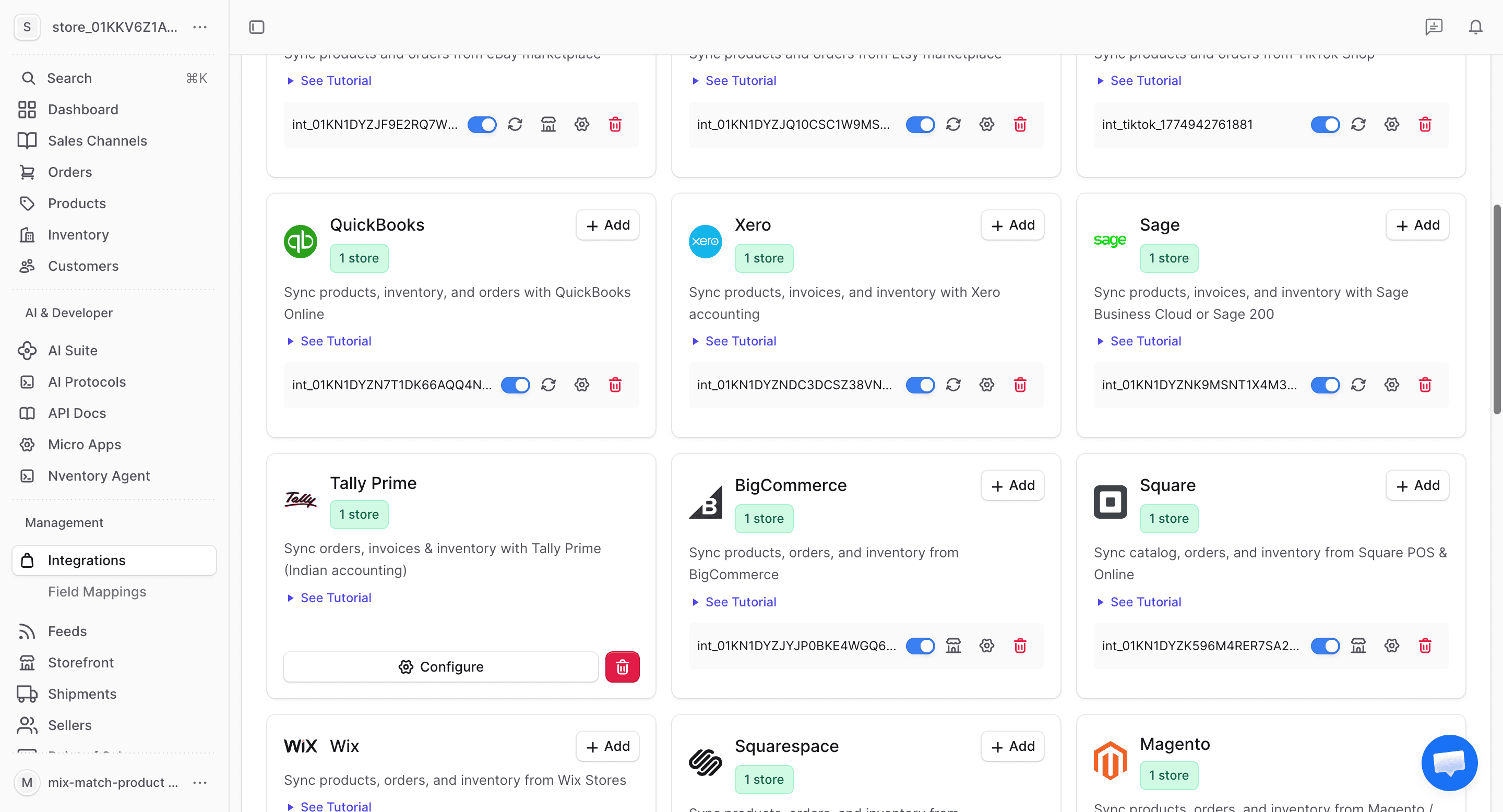Toggle the BigCommerce integration switch
The height and width of the screenshot is (812, 1503).
tap(920, 646)
